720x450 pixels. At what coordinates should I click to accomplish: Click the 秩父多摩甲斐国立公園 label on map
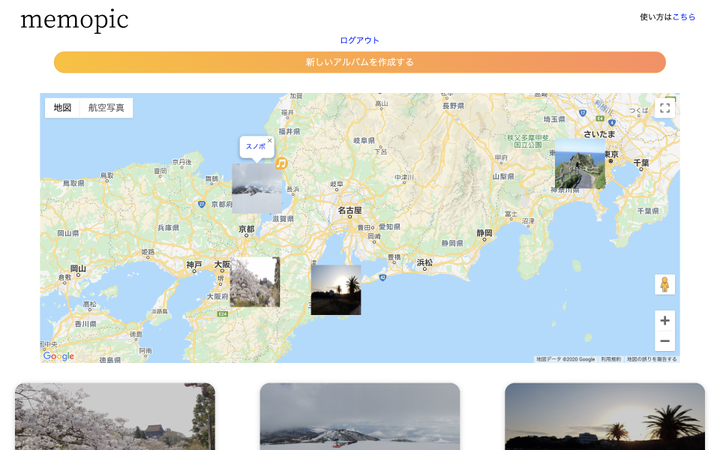point(528,141)
